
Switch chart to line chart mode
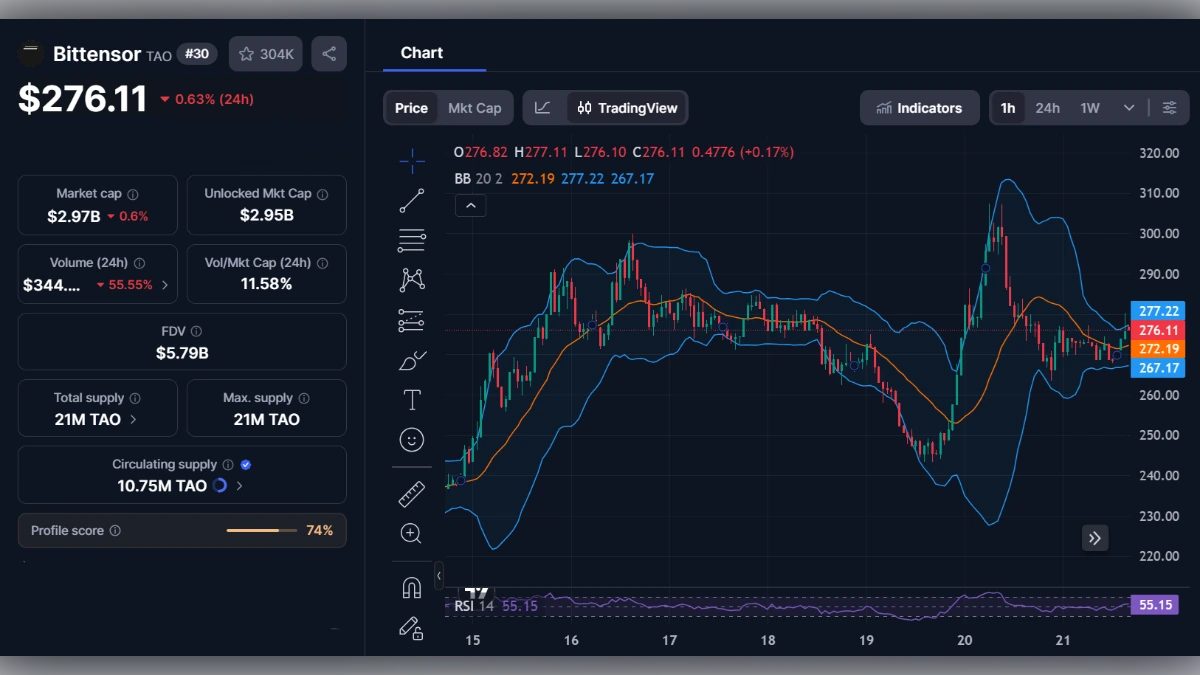click(541, 107)
